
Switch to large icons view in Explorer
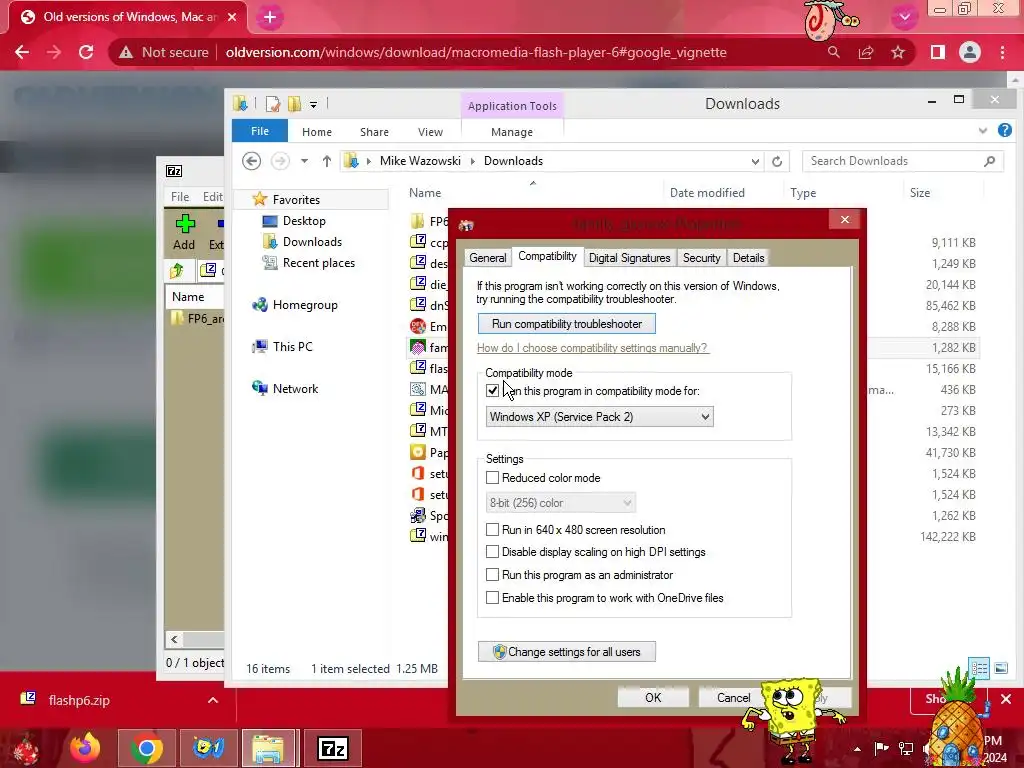click(x=1000, y=668)
